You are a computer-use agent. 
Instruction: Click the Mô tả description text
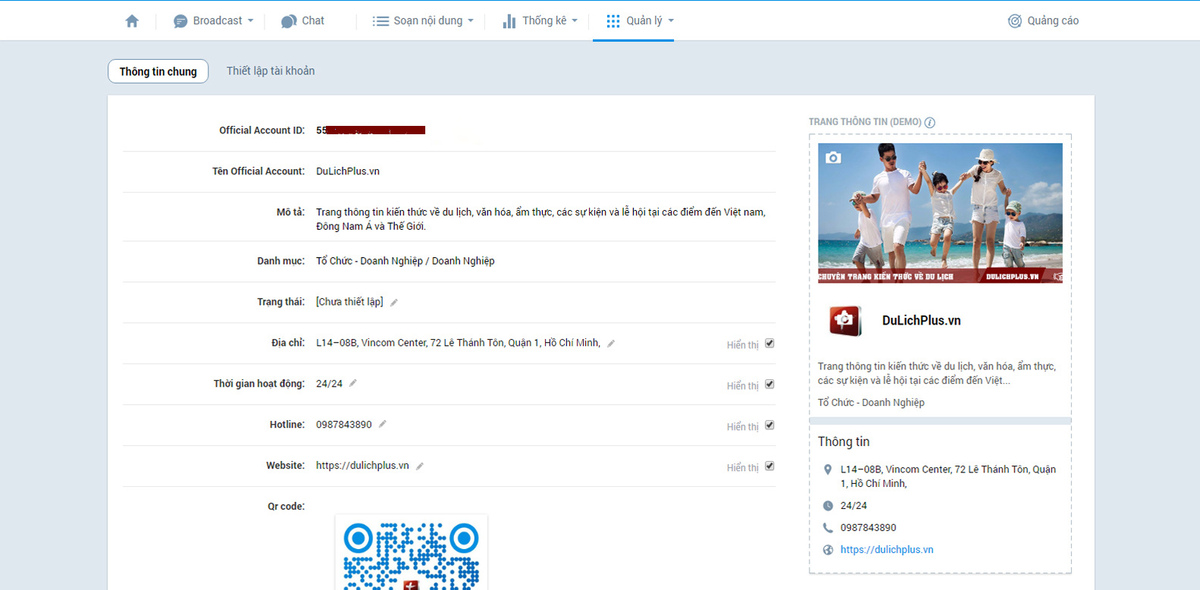coord(541,219)
